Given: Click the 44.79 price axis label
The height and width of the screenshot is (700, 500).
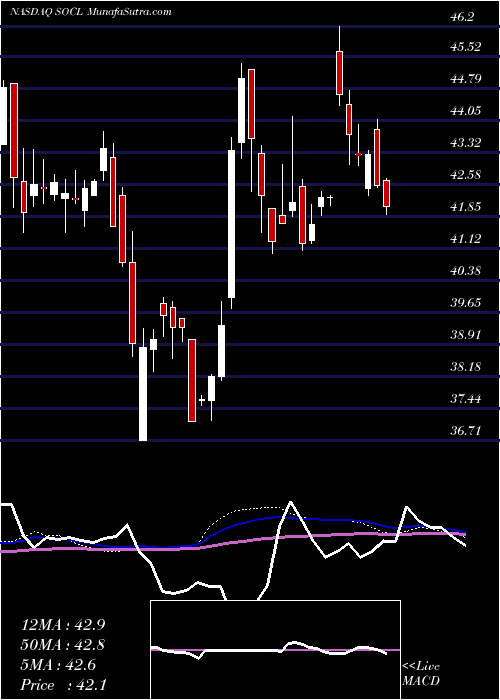Looking at the screenshot, I should [466, 79].
